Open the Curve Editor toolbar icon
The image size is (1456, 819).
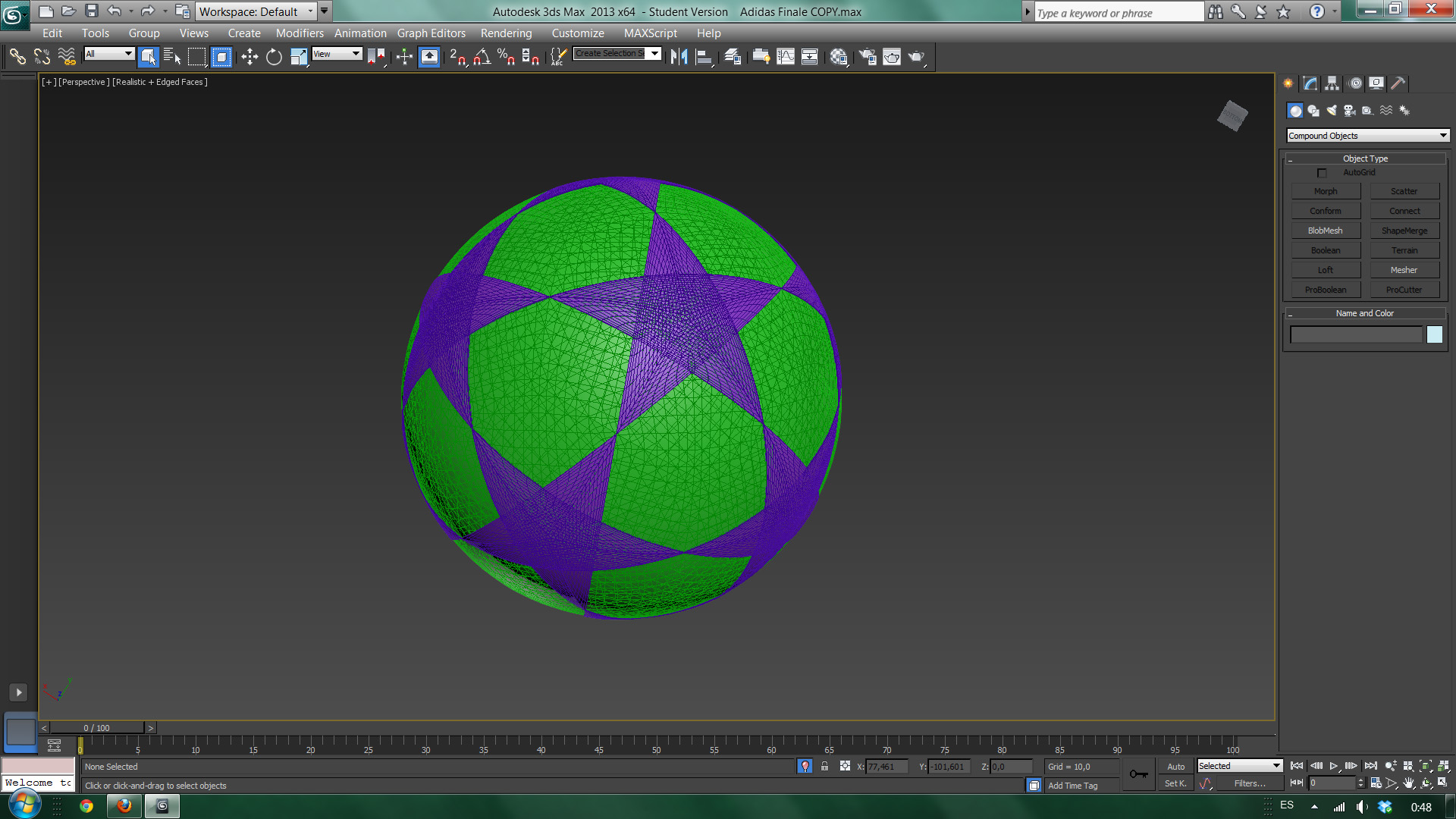click(x=786, y=57)
